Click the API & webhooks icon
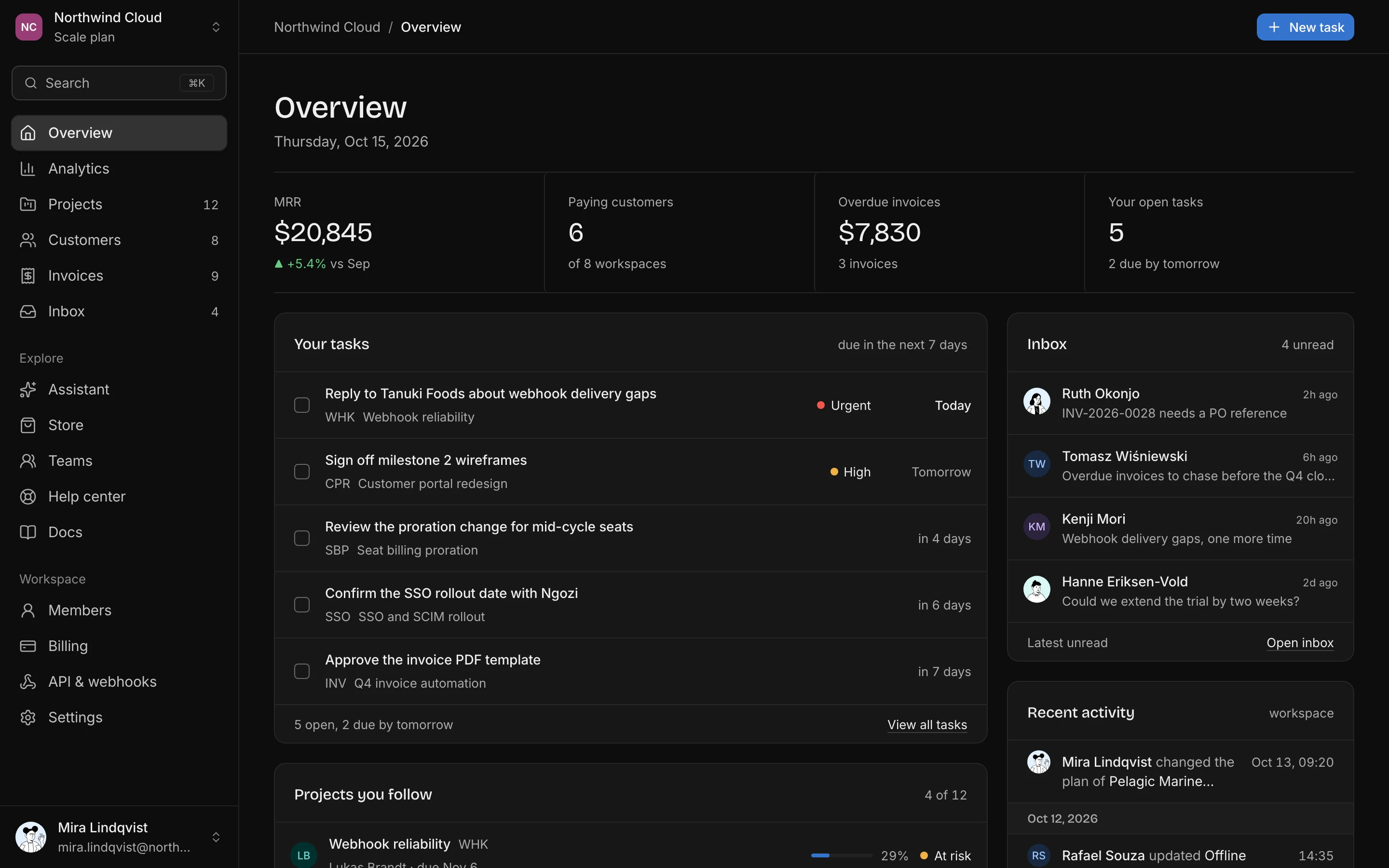 [x=27, y=681]
